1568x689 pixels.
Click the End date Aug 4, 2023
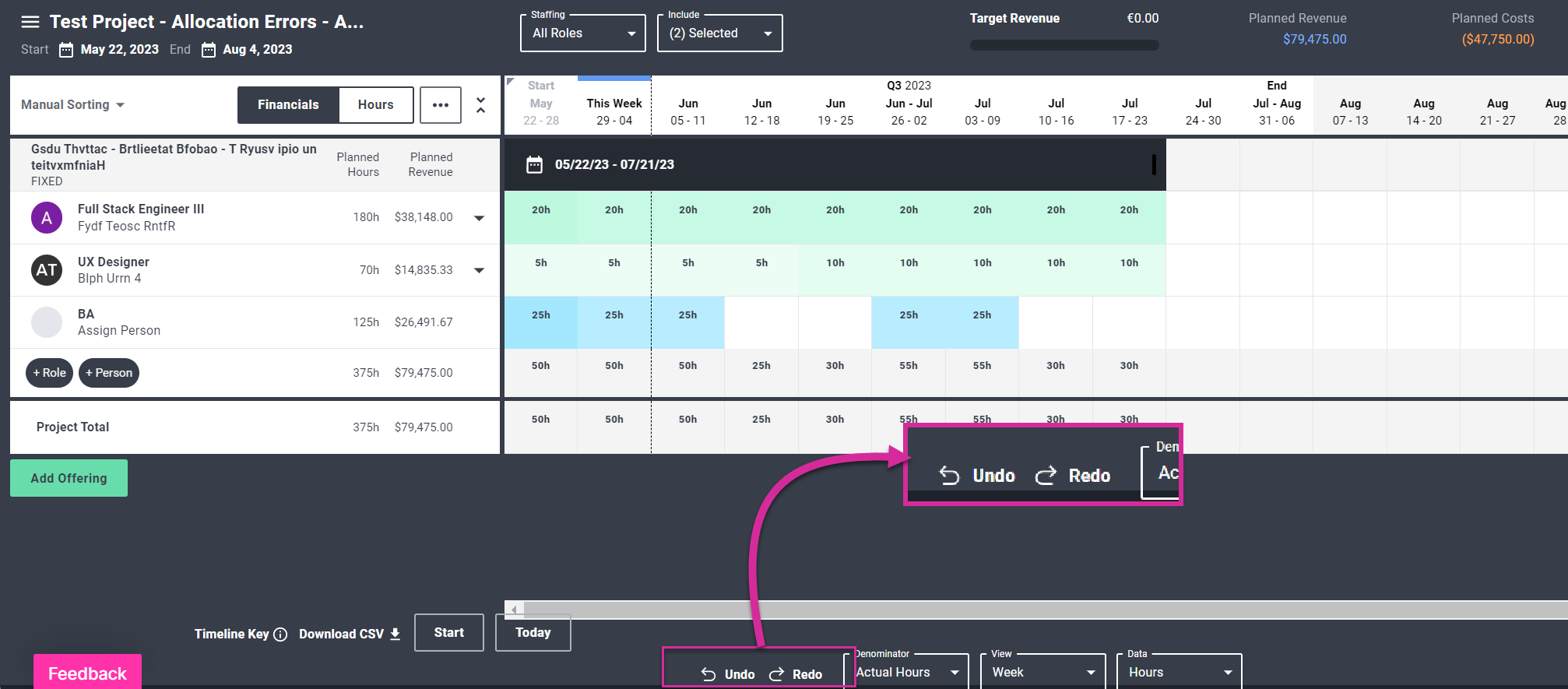[x=258, y=50]
